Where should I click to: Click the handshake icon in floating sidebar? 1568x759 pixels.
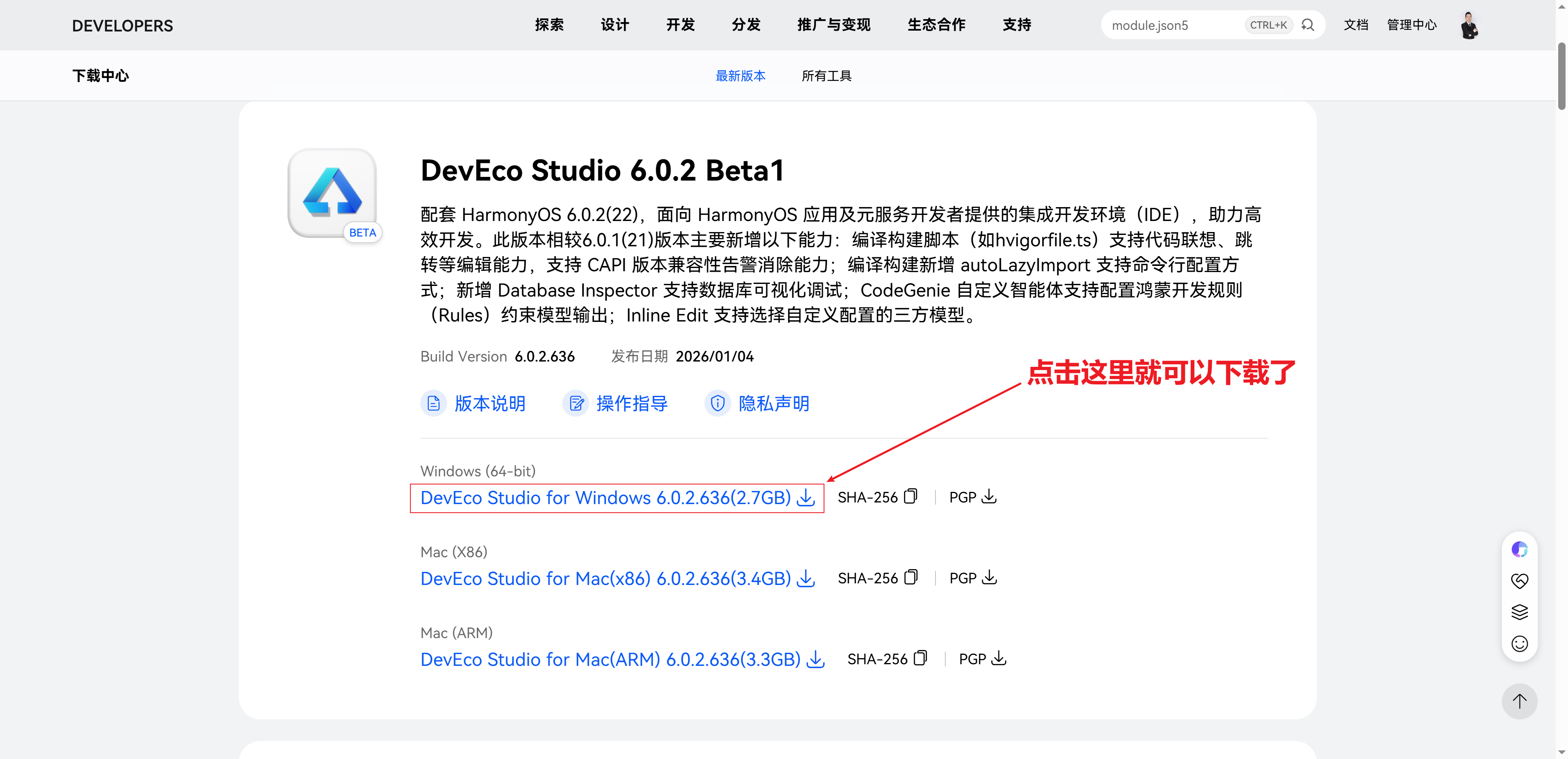coord(1519,580)
